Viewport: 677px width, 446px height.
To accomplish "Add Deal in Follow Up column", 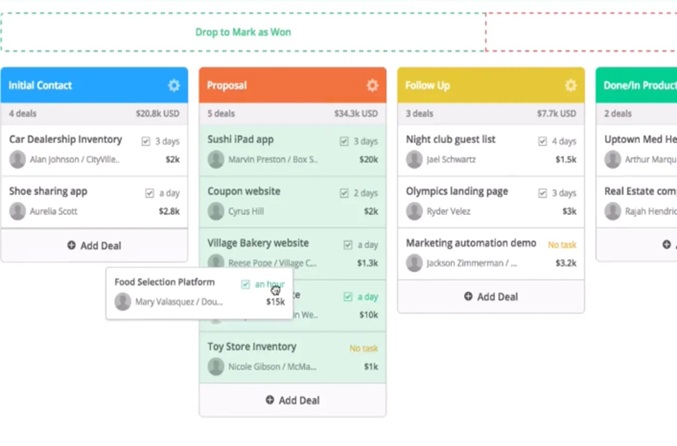I will (491, 297).
